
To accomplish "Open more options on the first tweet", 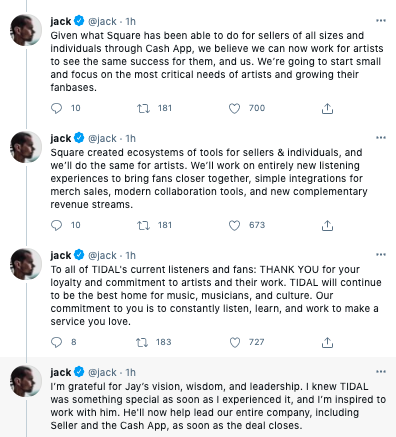I will point(381,21).
